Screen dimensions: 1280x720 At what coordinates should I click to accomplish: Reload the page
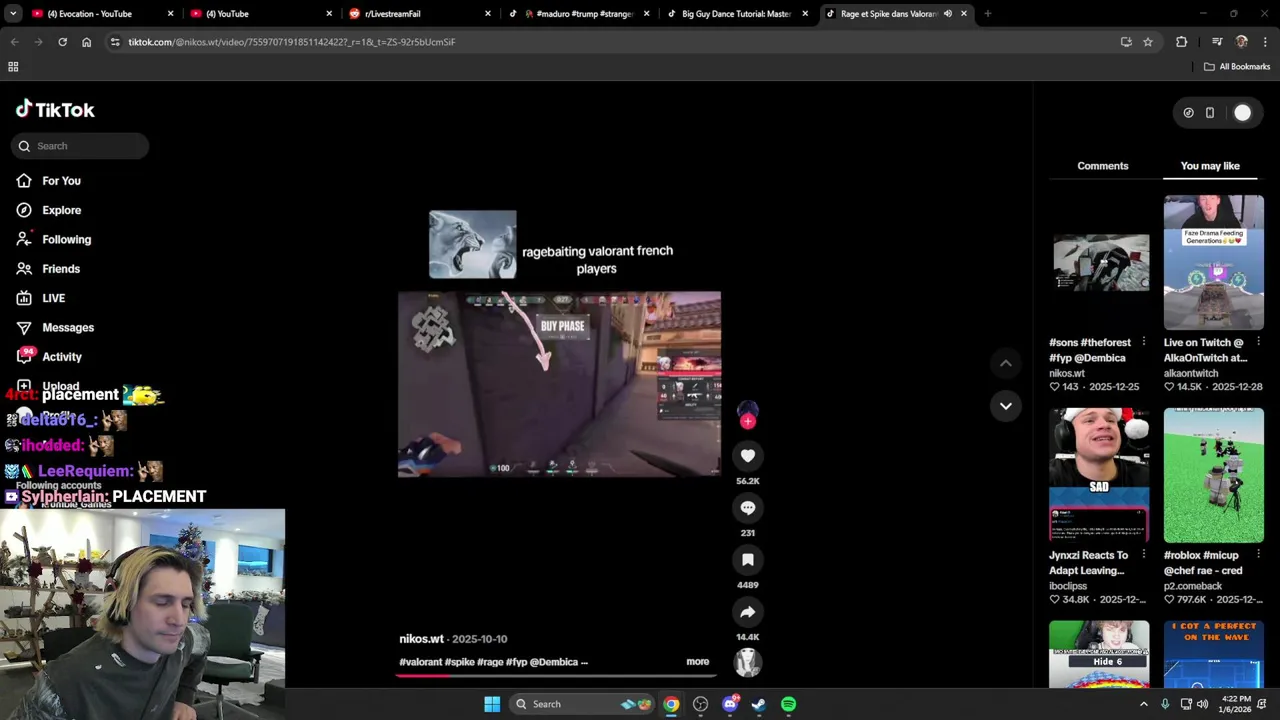click(62, 42)
